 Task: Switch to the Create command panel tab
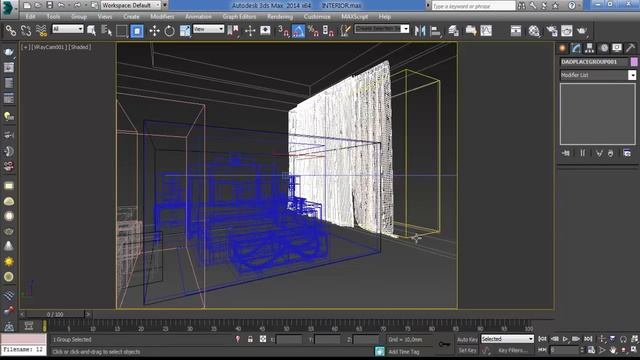pyautogui.click(x=563, y=48)
